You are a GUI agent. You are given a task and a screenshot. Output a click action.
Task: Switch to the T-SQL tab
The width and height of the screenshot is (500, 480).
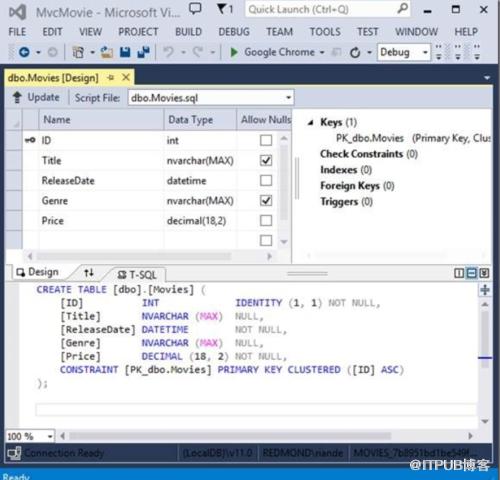[137, 275]
